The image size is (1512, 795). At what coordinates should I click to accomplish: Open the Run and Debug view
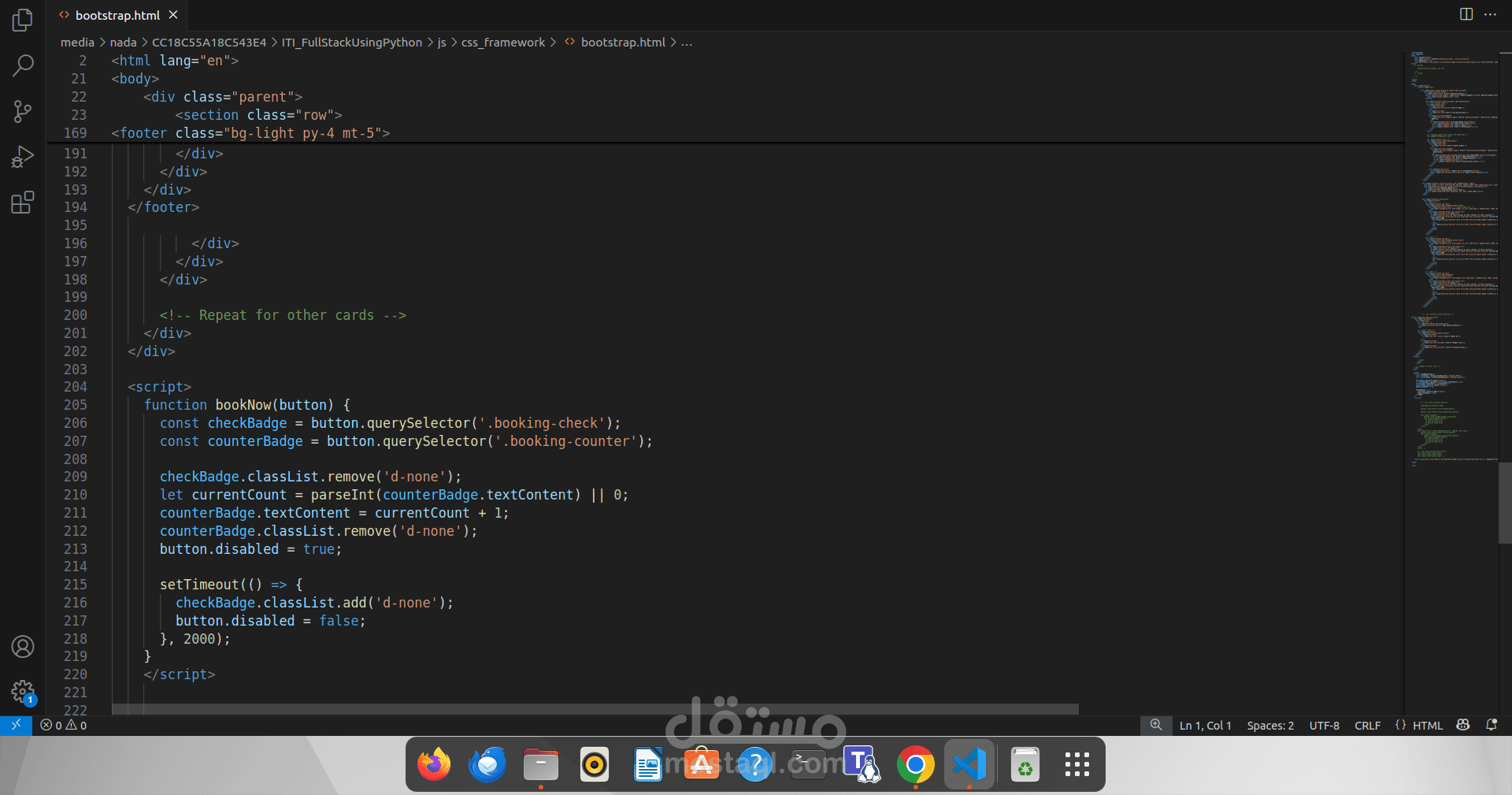tap(23, 157)
